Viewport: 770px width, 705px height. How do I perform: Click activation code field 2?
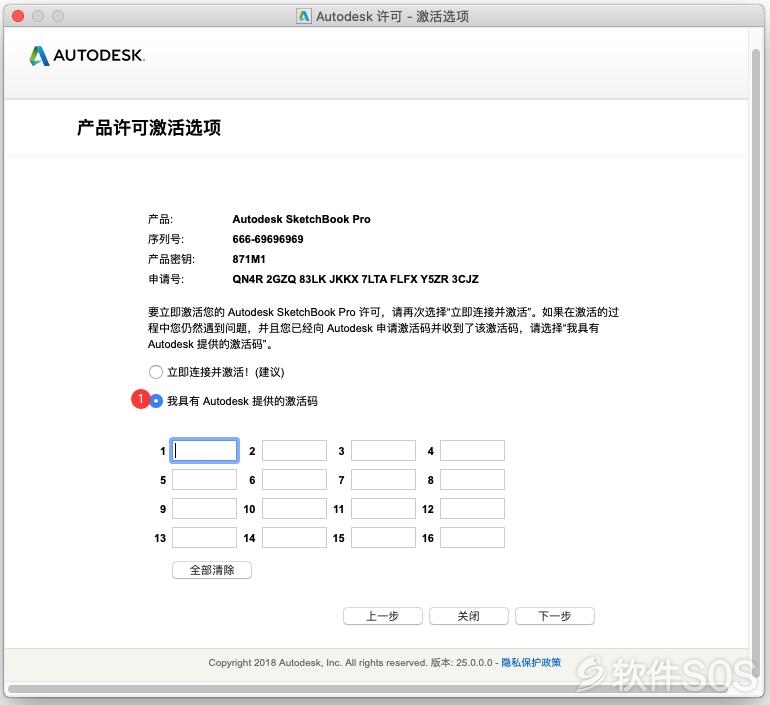(x=294, y=450)
